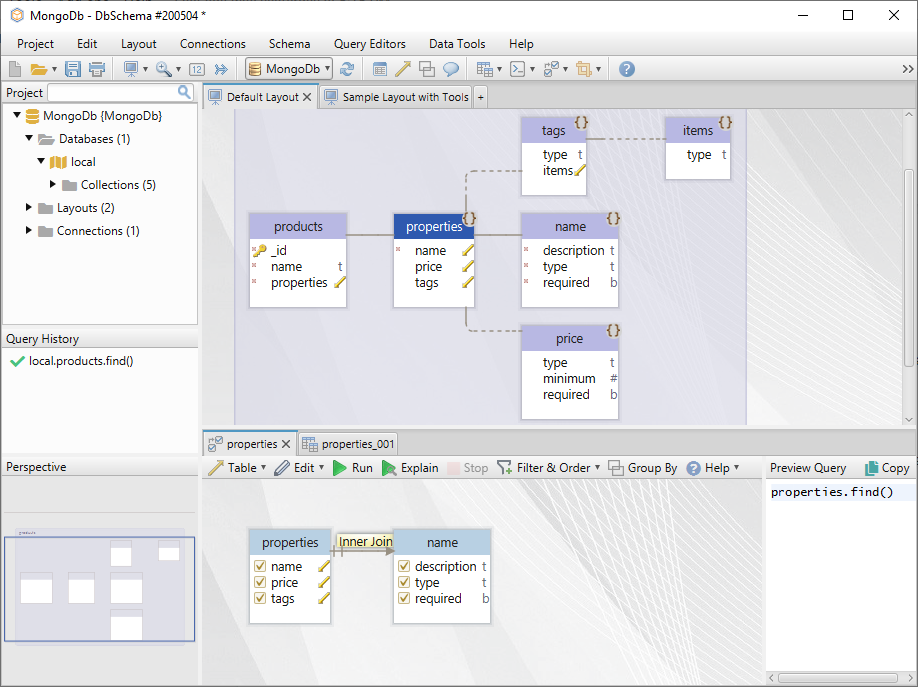918x687 pixels.
Task: Uncheck the price checkbox in properties
Action: [x=260, y=583]
